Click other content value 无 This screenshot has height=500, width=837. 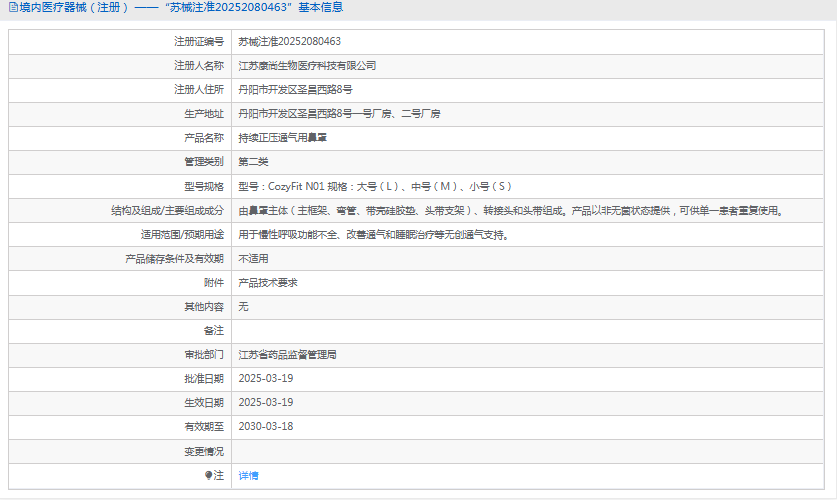tap(243, 307)
